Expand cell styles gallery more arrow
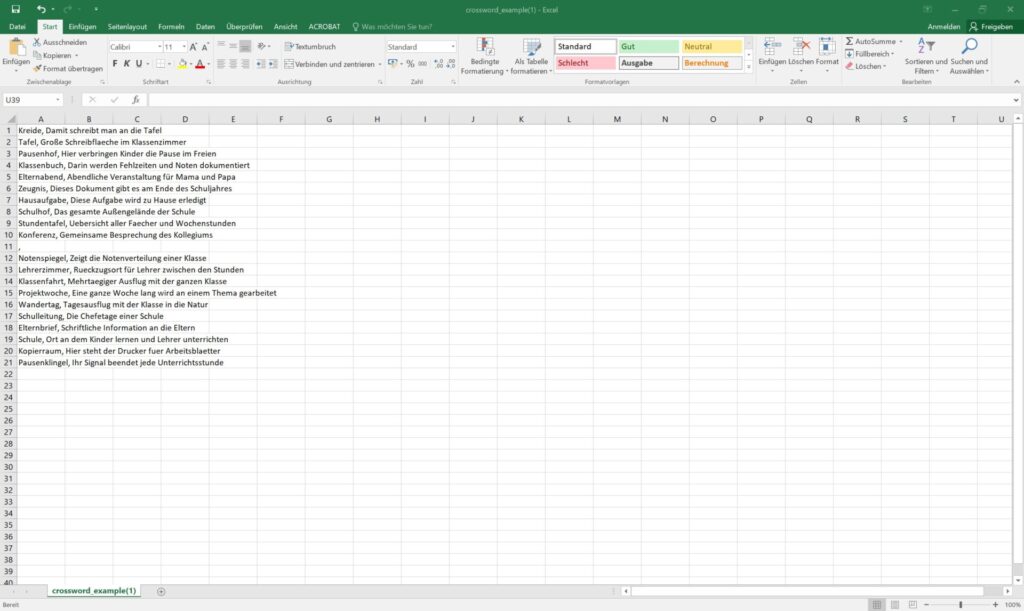 pyautogui.click(x=748, y=67)
